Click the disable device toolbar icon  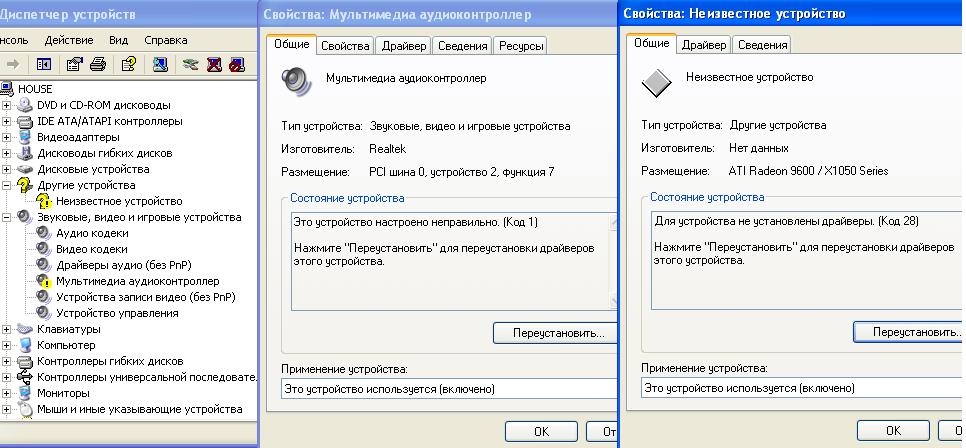[x=237, y=64]
